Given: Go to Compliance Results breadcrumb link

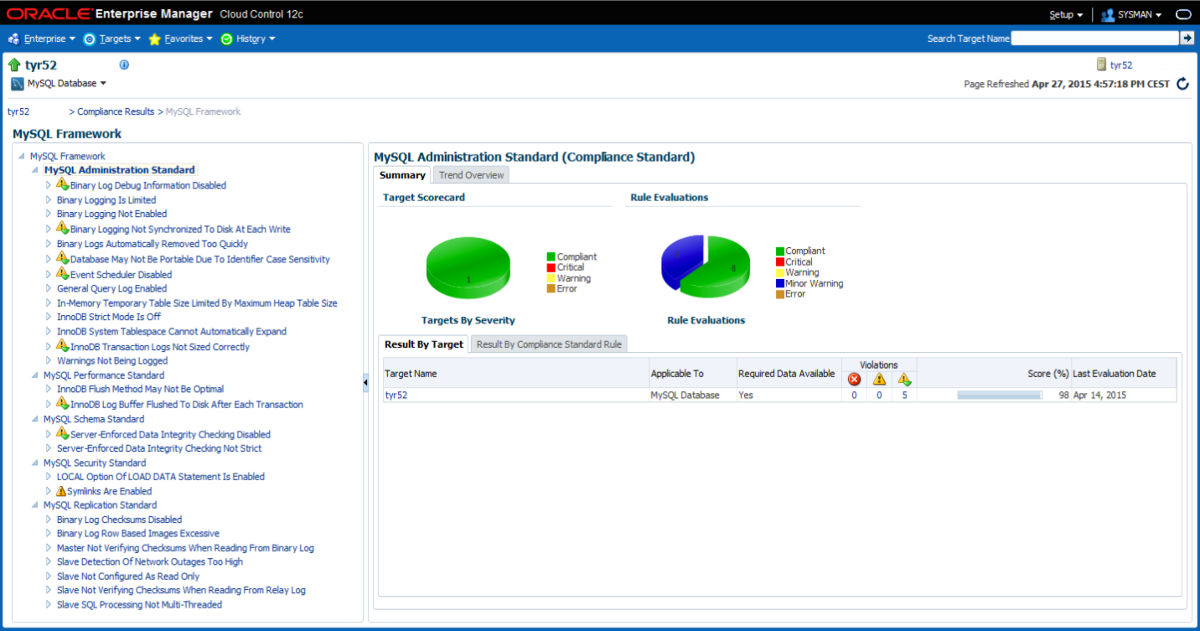Looking at the screenshot, I should click(116, 112).
